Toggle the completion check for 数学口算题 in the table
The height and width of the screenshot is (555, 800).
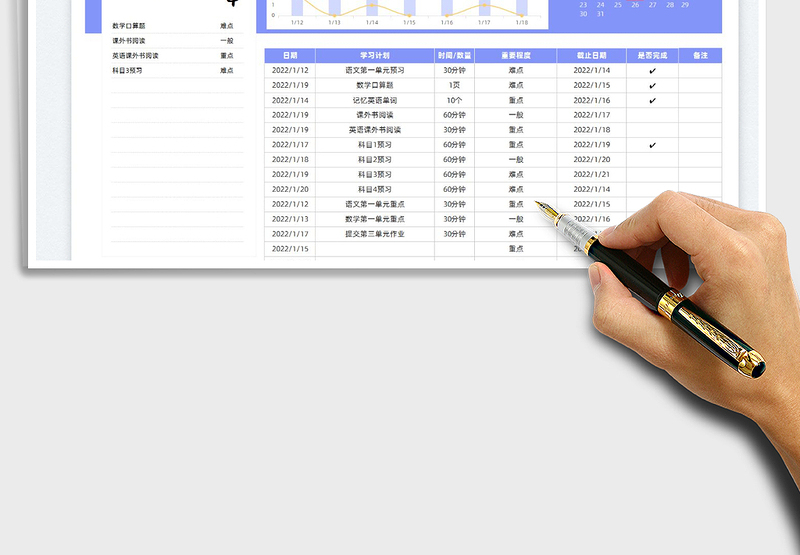(x=652, y=86)
